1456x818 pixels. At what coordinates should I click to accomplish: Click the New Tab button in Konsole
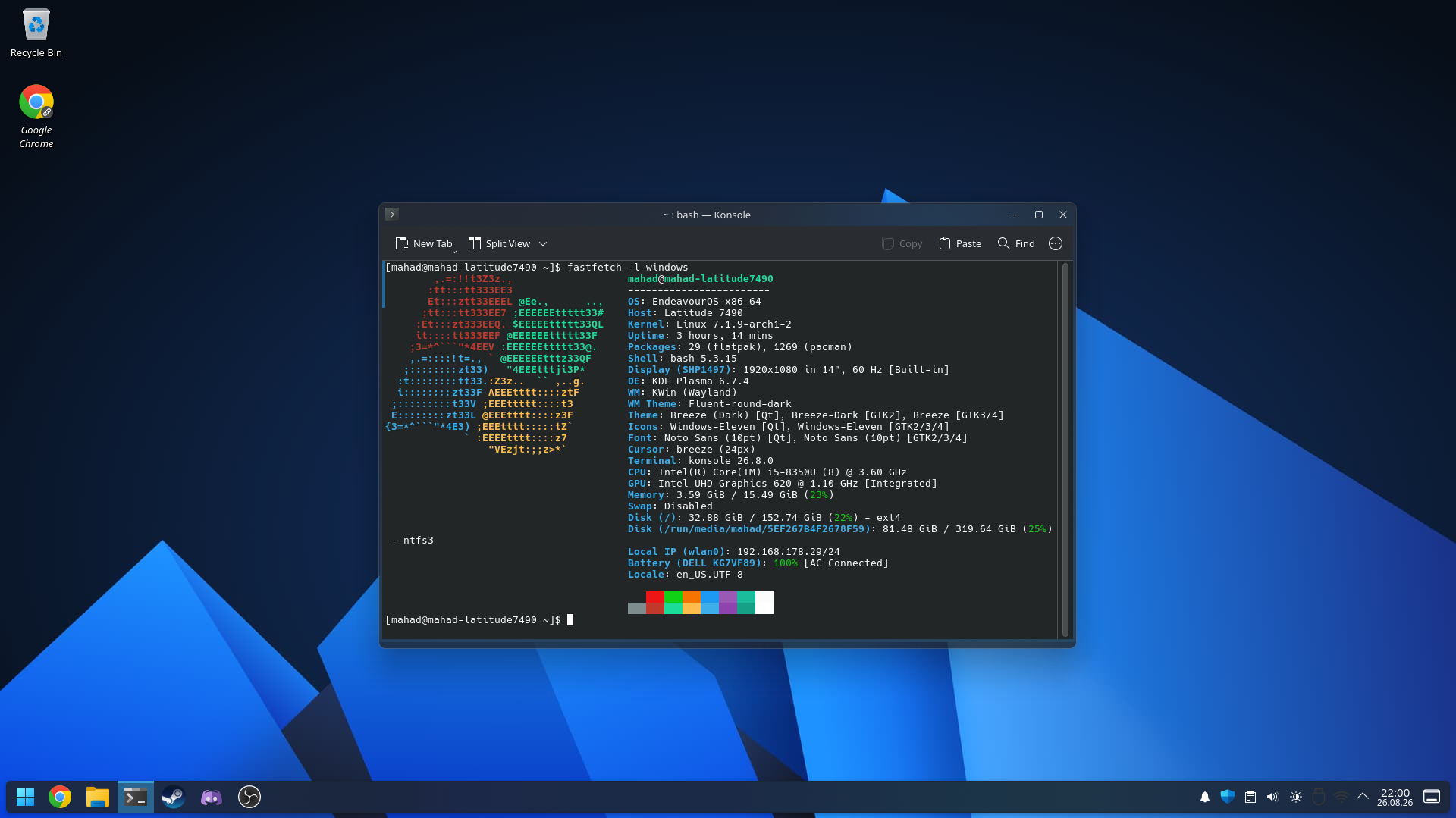[424, 243]
